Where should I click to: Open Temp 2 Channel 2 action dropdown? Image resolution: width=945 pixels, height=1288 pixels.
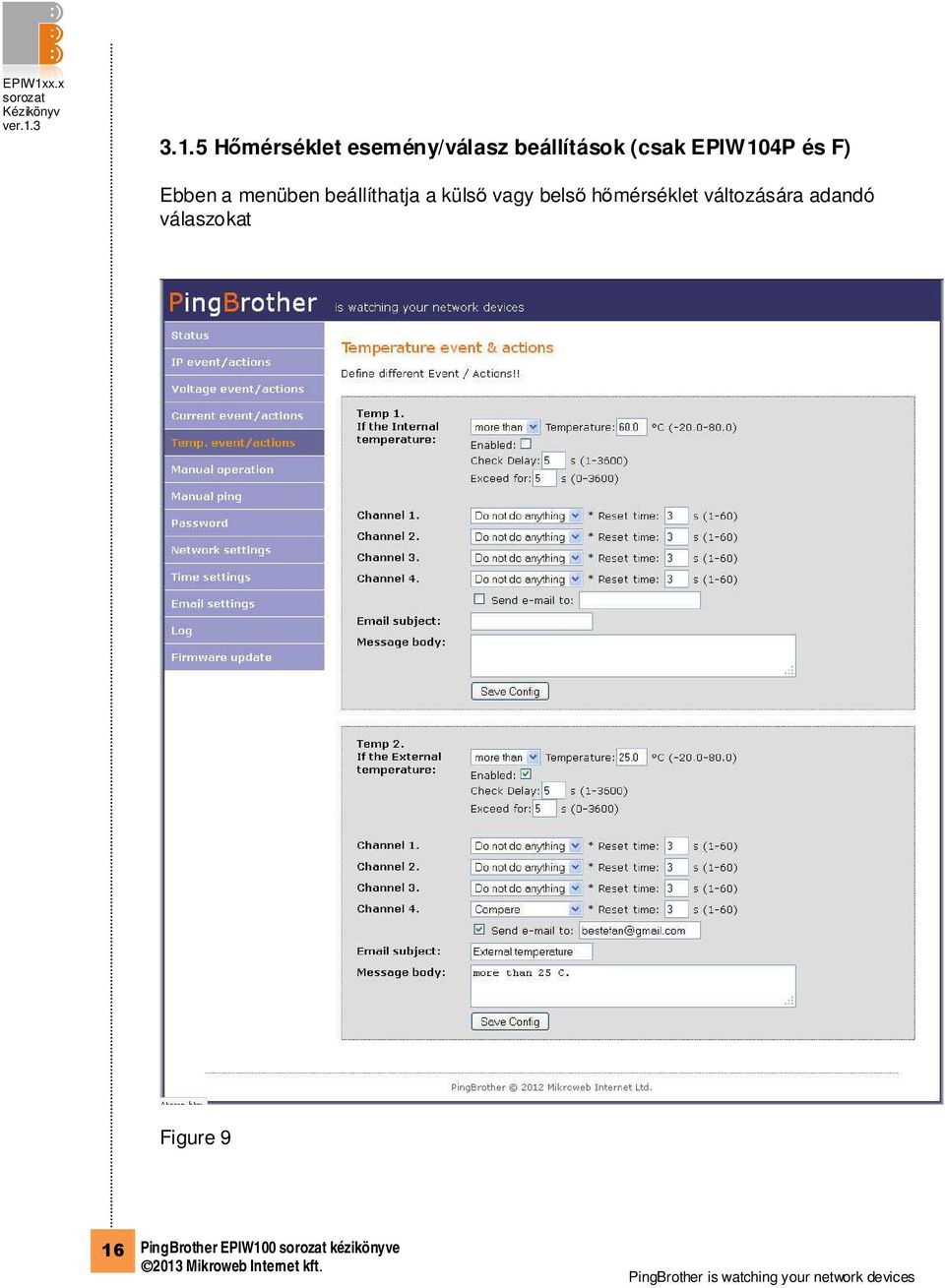[527, 868]
